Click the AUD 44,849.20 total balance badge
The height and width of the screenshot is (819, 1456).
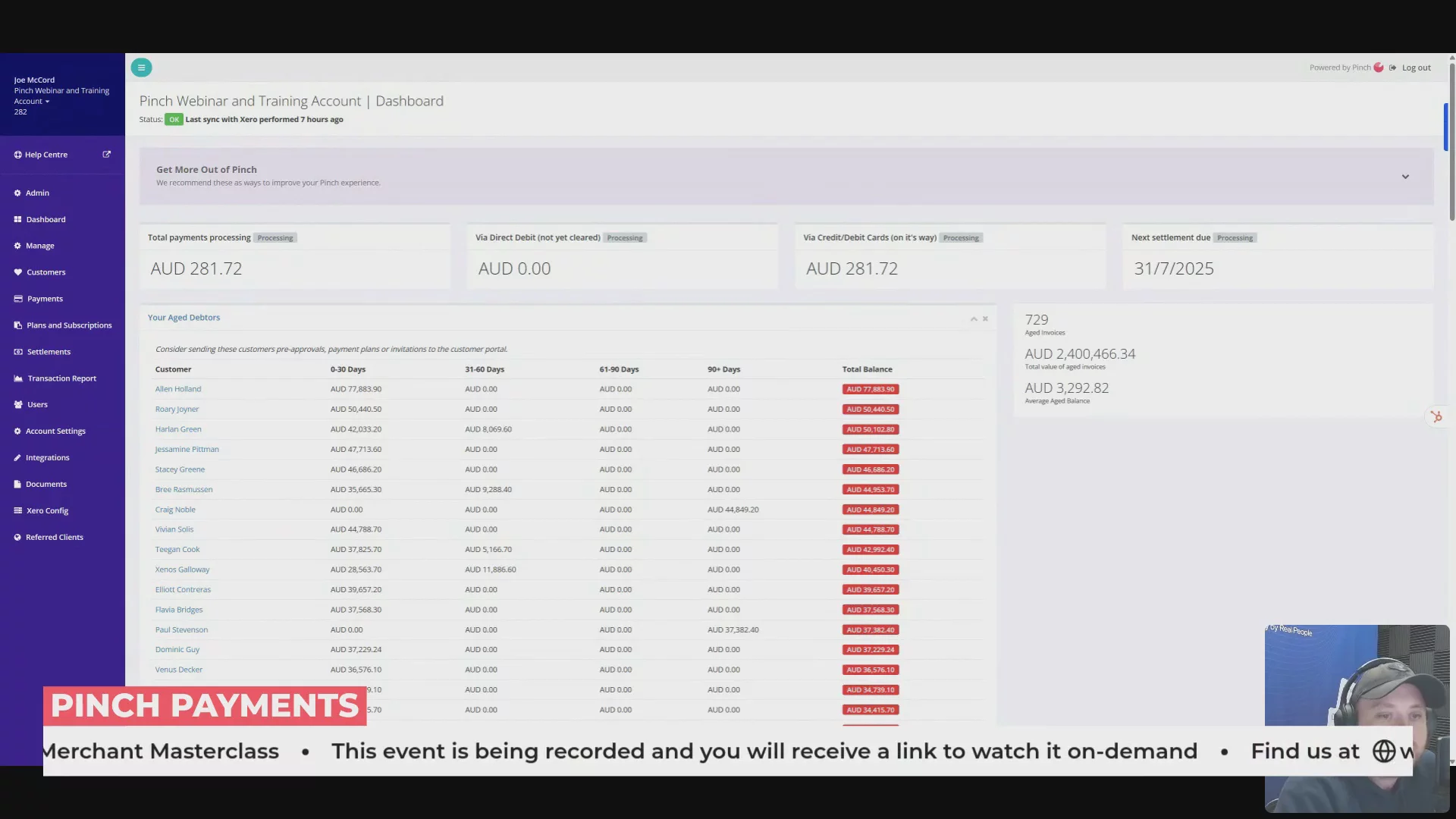871,510
